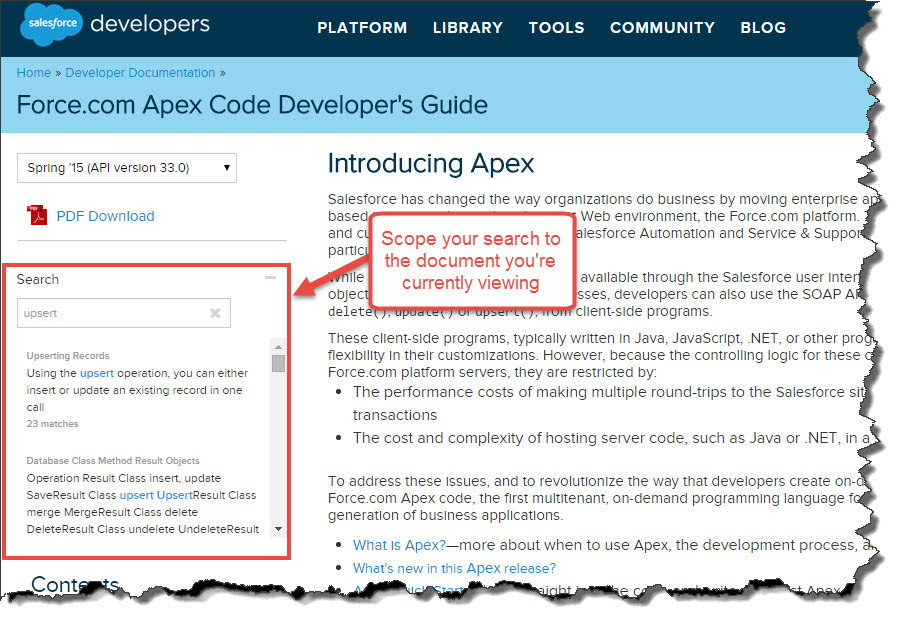Click the search results scroll up arrow
902x639 pixels.
click(278, 347)
